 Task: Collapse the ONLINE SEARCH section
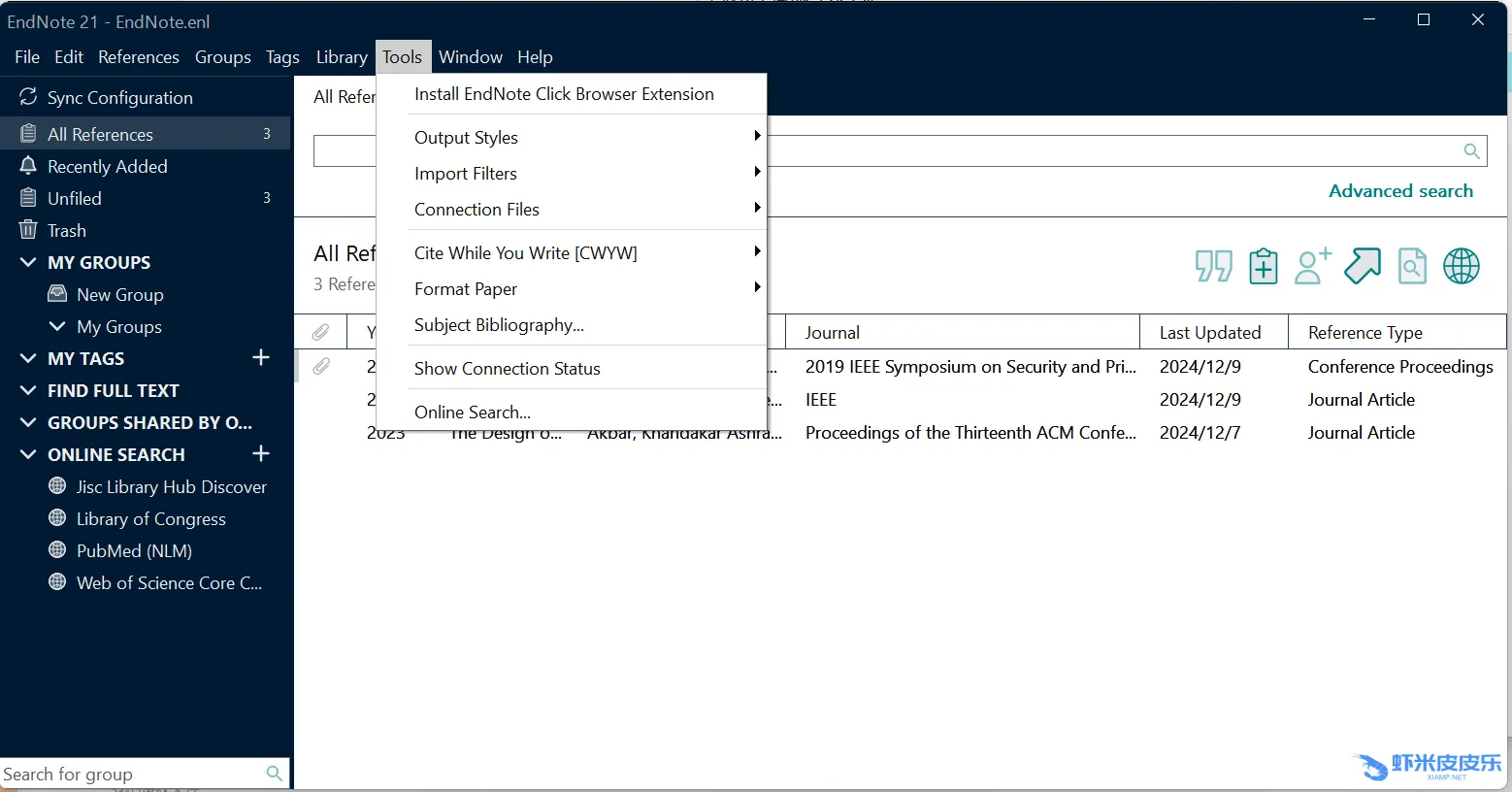coord(28,455)
